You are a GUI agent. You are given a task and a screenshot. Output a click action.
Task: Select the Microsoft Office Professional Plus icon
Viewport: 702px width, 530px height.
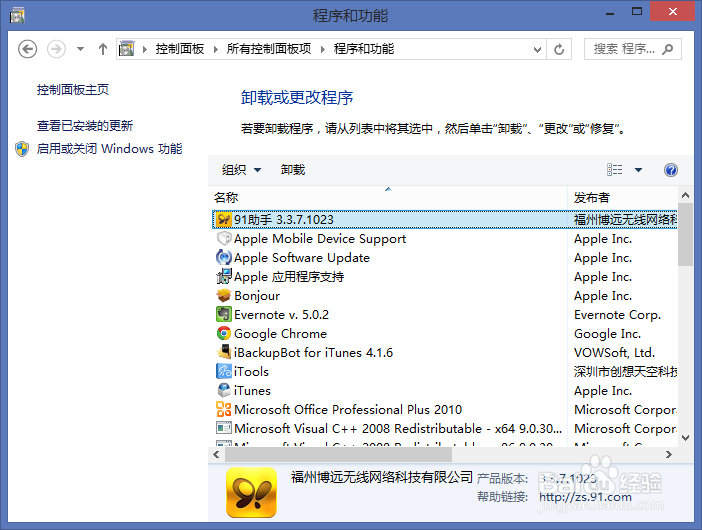pyautogui.click(x=223, y=409)
